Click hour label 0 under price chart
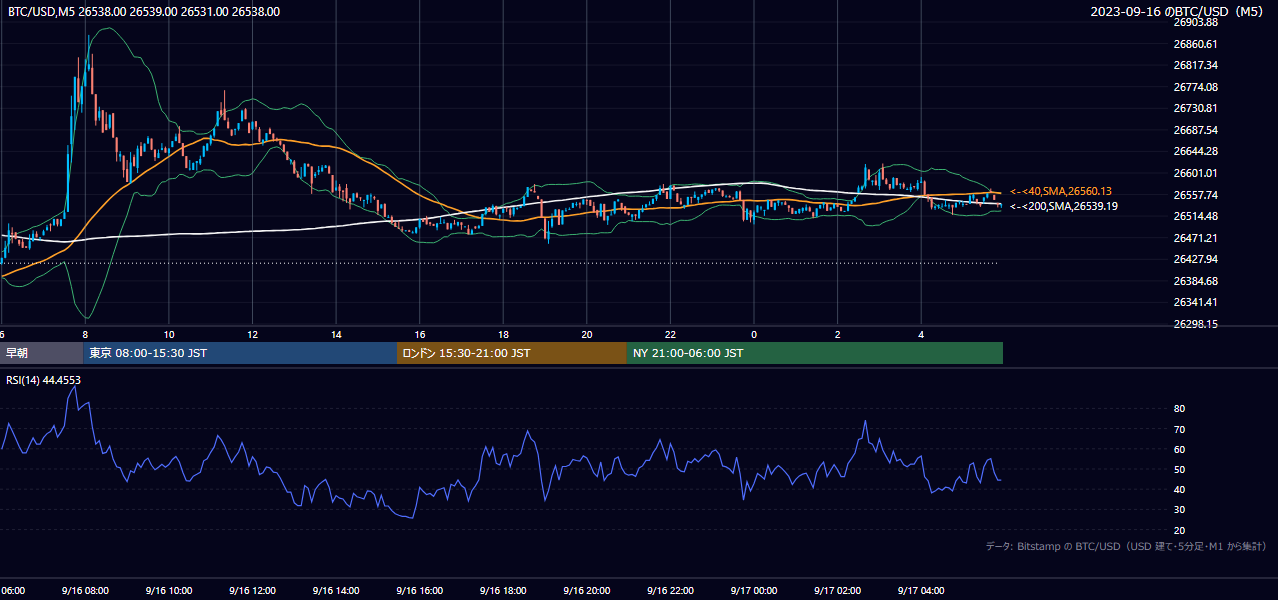This screenshot has width=1278, height=600. [x=754, y=334]
